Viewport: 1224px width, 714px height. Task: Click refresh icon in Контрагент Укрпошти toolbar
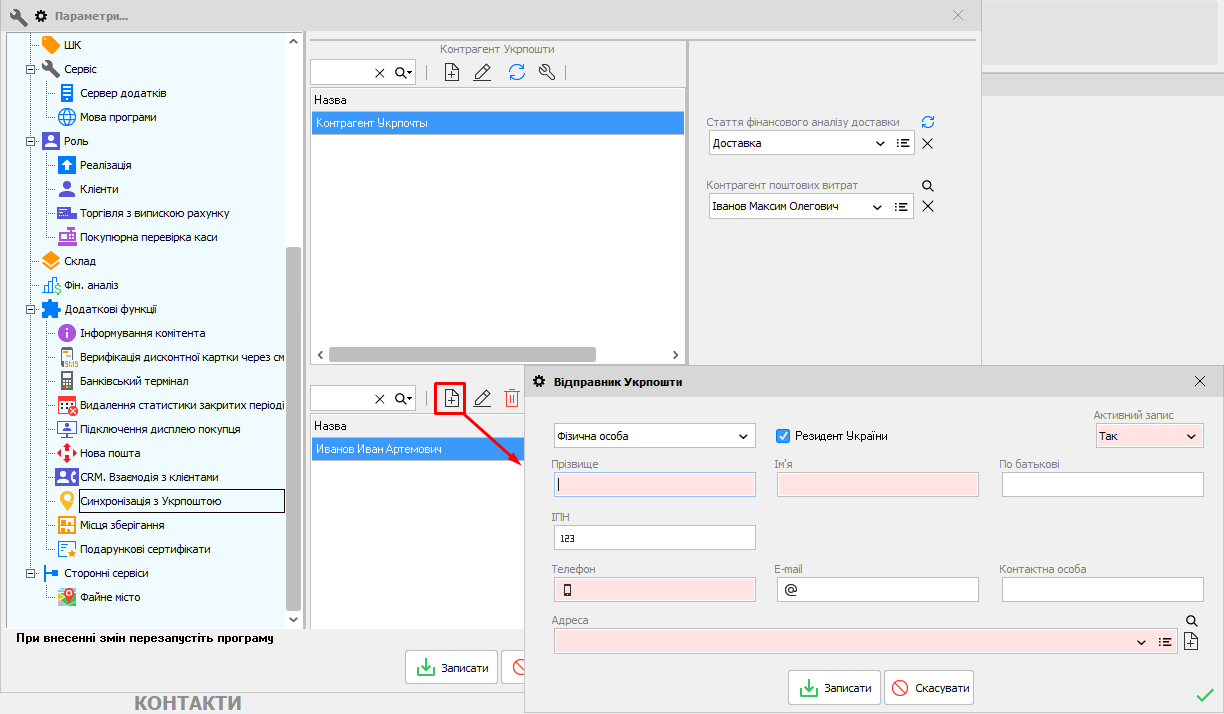tap(516, 72)
